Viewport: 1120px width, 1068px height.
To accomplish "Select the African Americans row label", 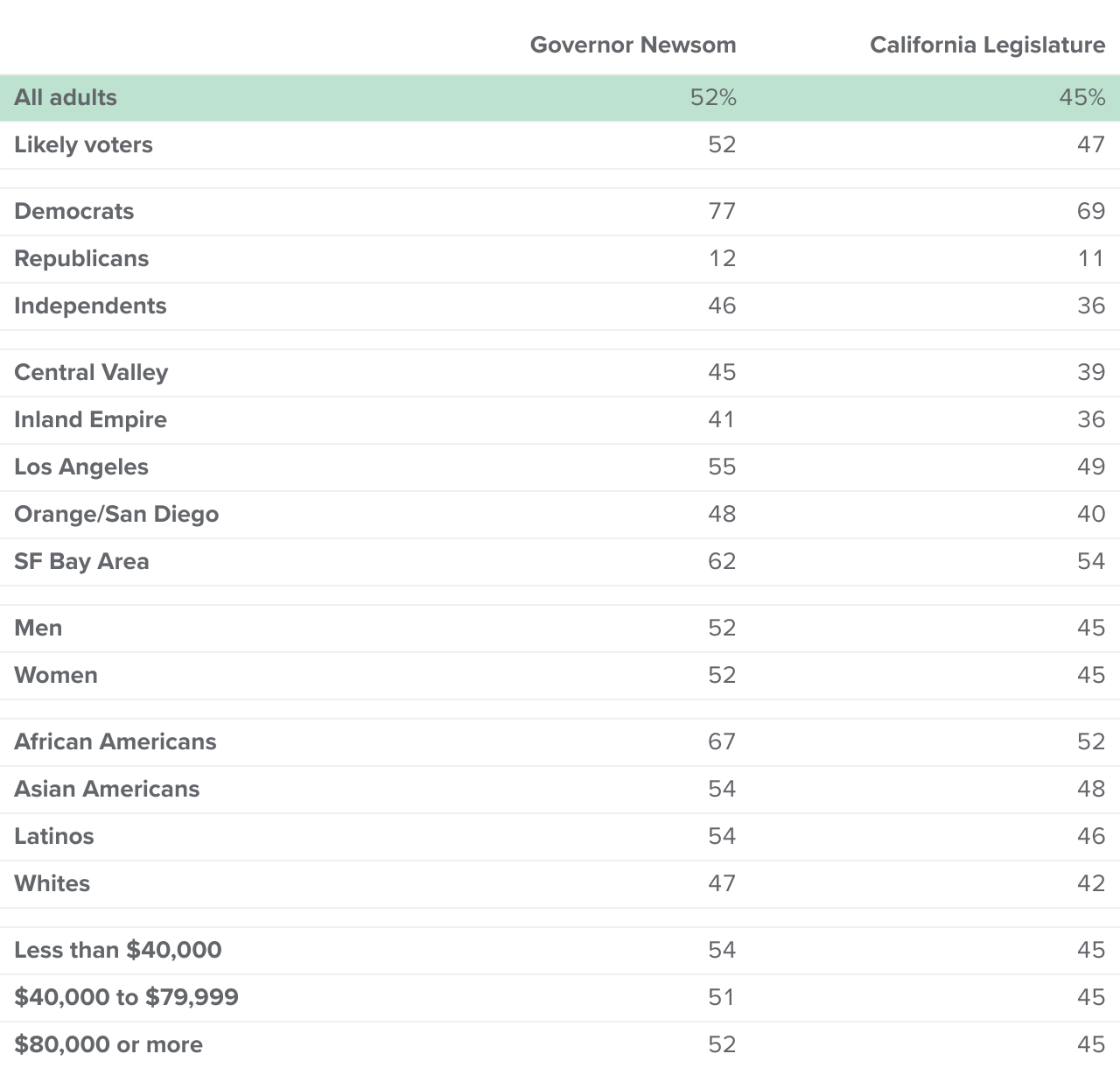I will tap(115, 741).
